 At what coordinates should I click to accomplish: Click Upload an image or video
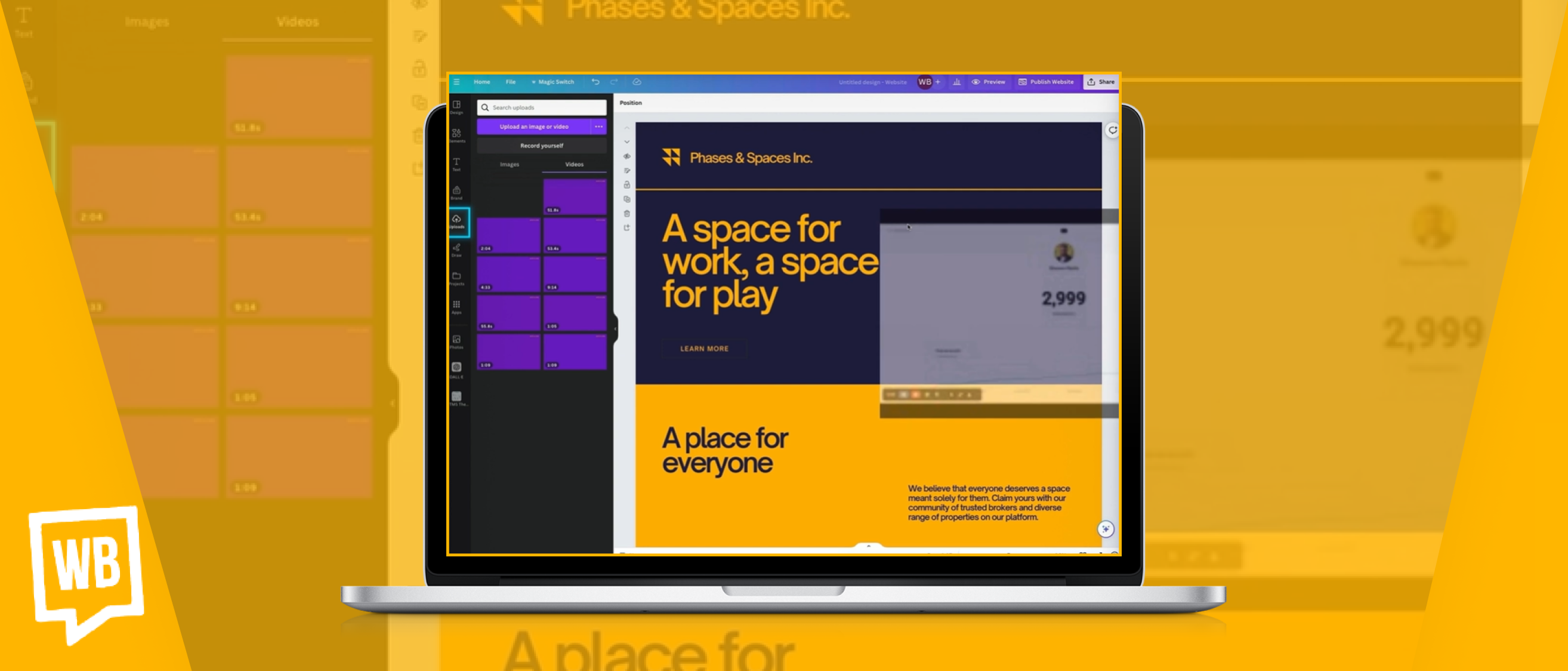coord(534,127)
